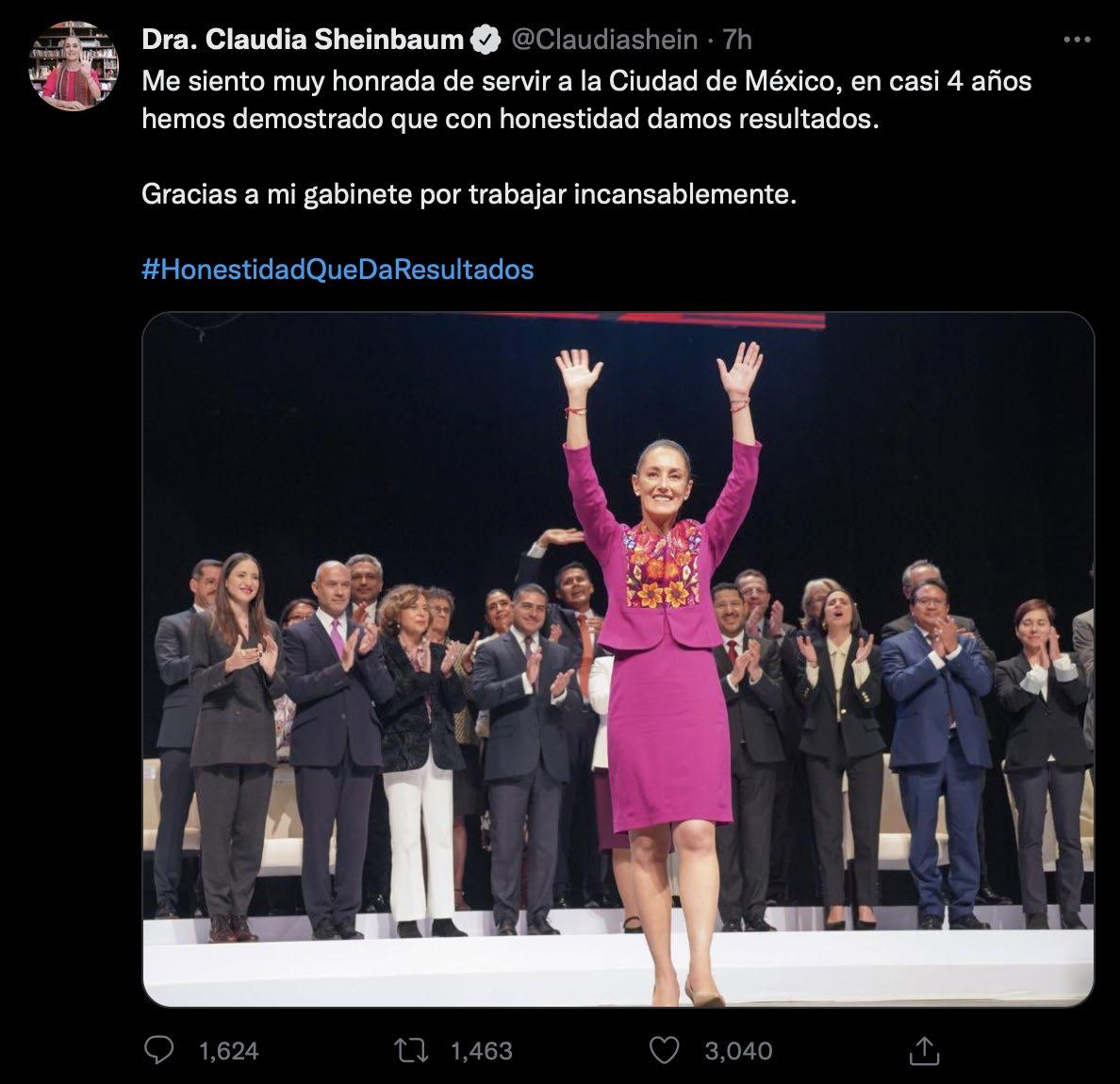The height and width of the screenshot is (1084, 1120).
Task: Click the 1,624 replies count
Action: tap(228, 1051)
